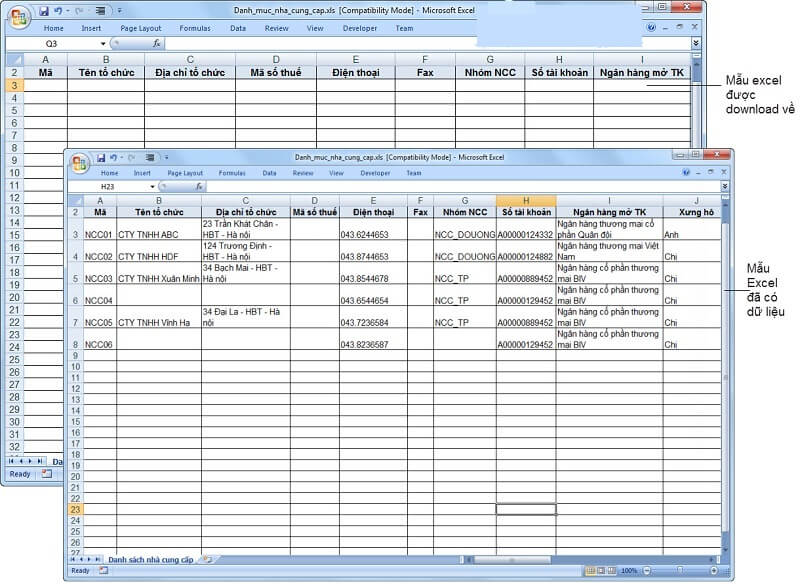Switch to Page Break Preview in status bar
Image resolution: width=800 pixels, height=584 pixels.
pos(608,571)
